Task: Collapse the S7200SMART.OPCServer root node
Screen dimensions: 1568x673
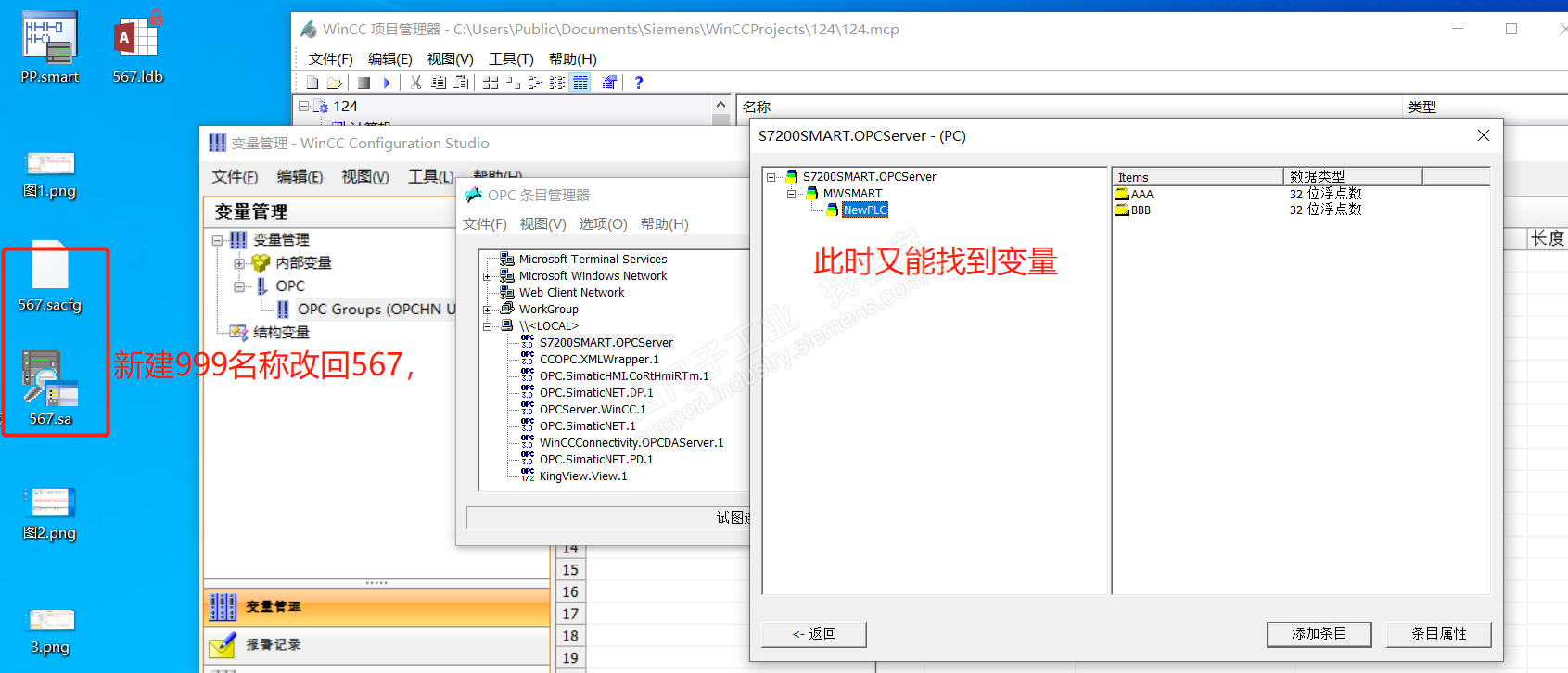Action: click(771, 177)
